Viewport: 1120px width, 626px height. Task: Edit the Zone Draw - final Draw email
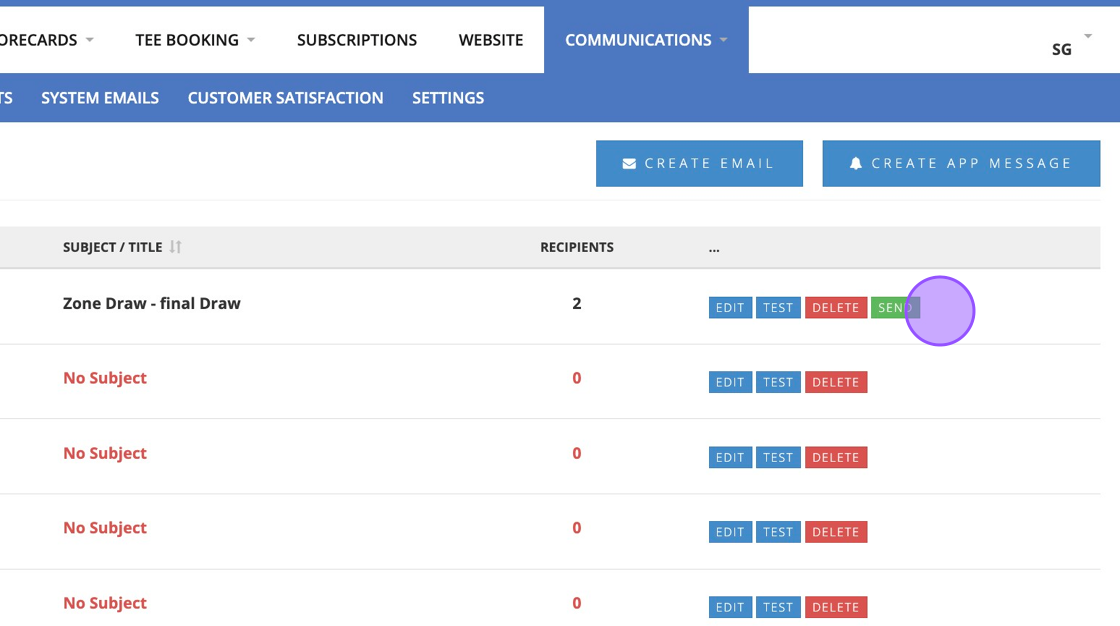tap(730, 308)
